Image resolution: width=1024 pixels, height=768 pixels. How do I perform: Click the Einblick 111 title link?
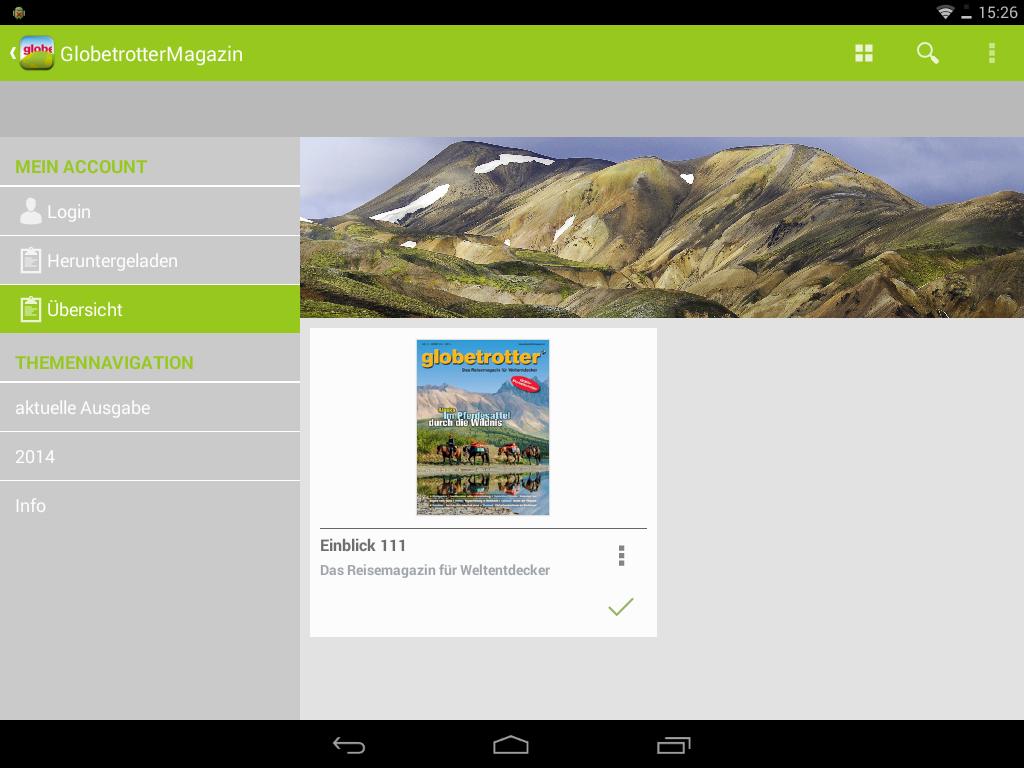point(362,545)
